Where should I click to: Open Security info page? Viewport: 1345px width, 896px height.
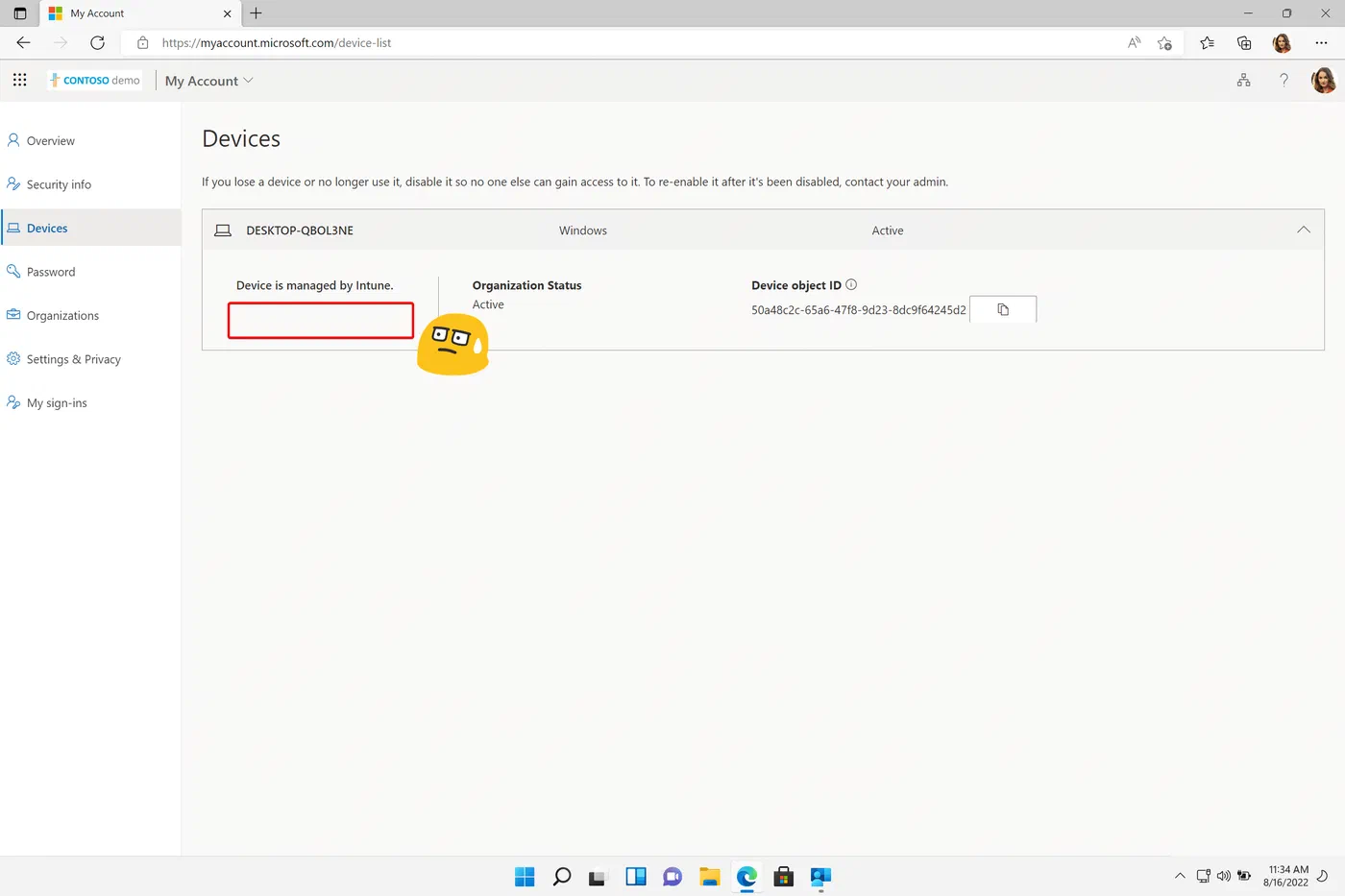90,184
